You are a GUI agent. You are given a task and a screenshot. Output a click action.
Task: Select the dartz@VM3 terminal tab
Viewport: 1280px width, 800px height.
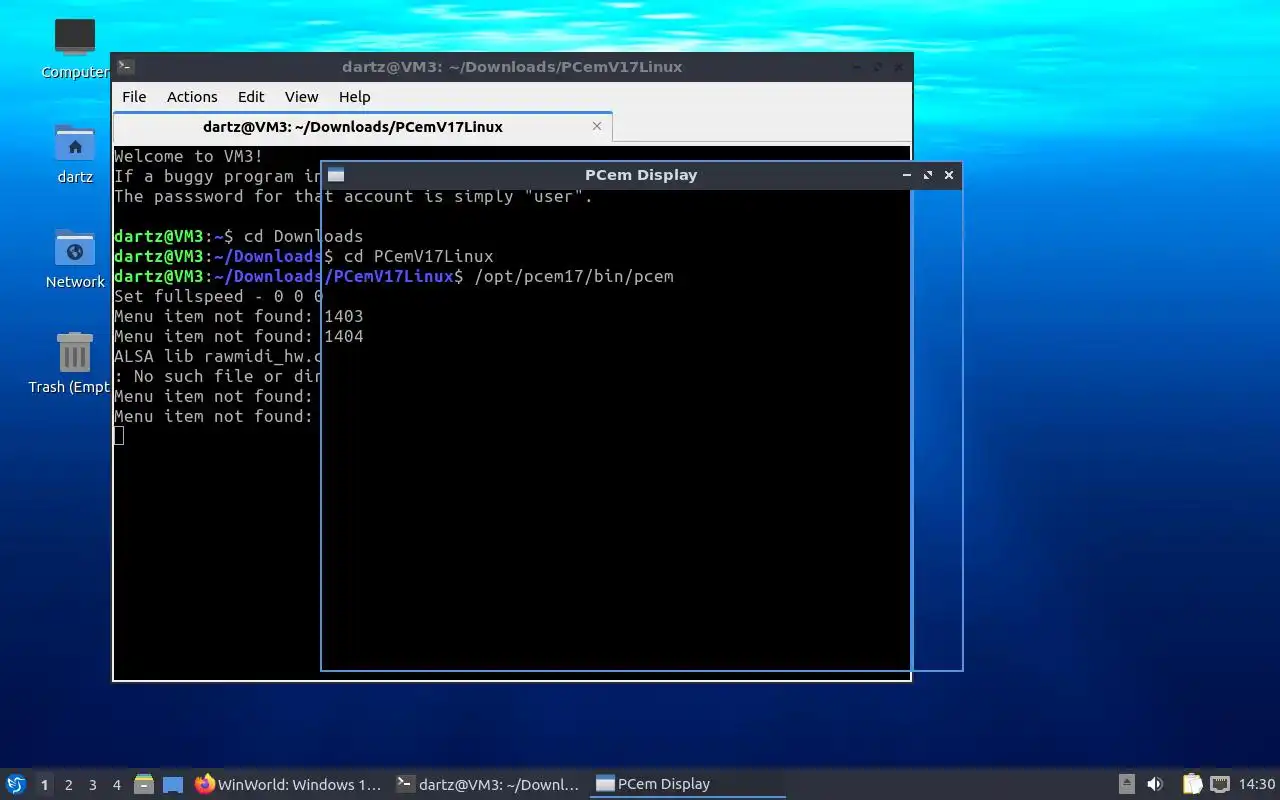coord(362,127)
